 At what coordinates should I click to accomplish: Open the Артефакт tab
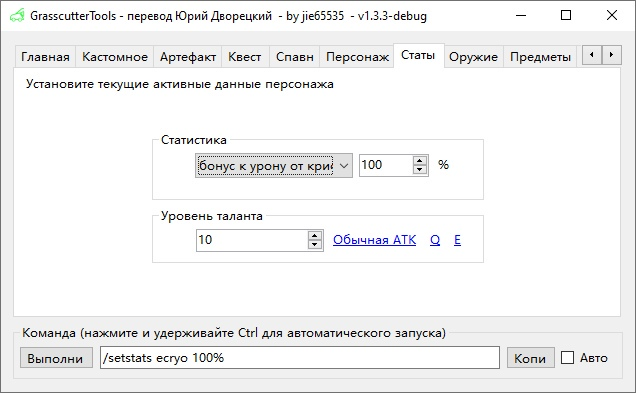[x=188, y=57]
